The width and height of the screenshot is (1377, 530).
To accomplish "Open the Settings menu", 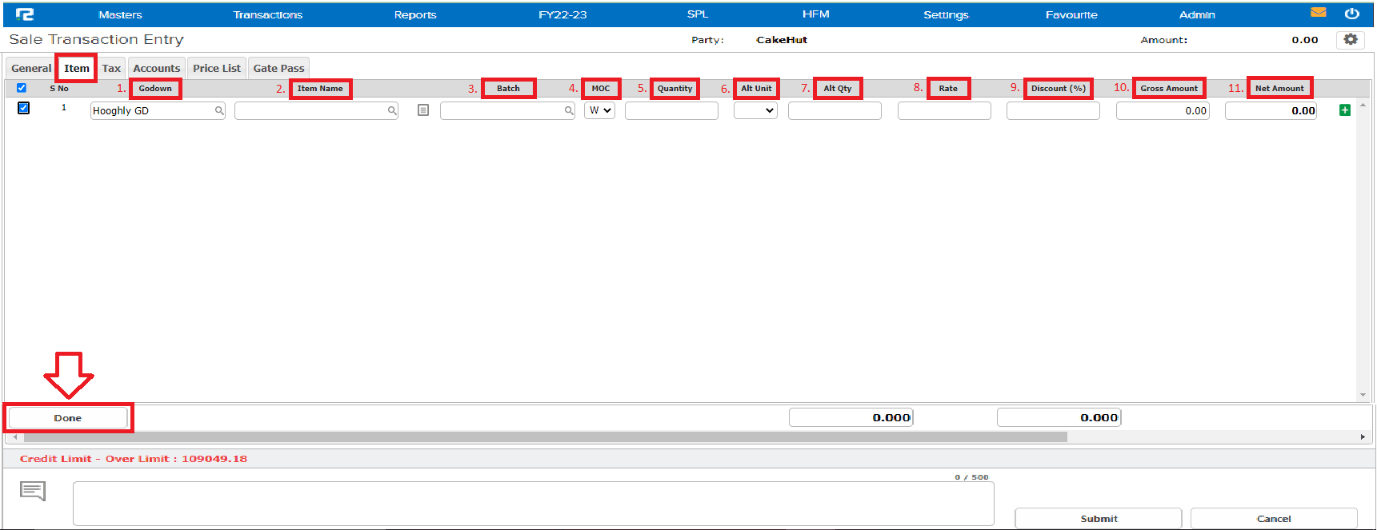I will point(946,15).
